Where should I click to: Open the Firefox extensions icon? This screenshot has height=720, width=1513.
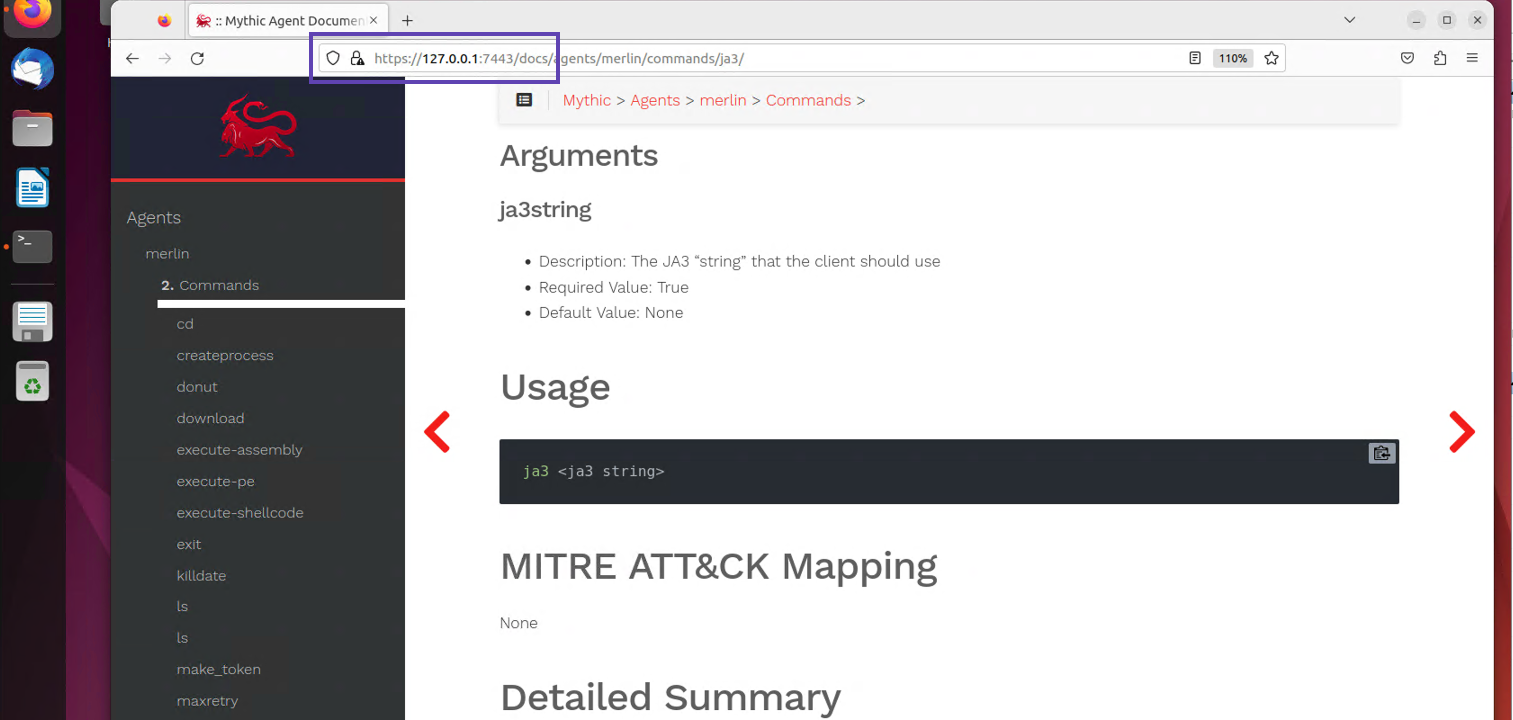click(1440, 59)
